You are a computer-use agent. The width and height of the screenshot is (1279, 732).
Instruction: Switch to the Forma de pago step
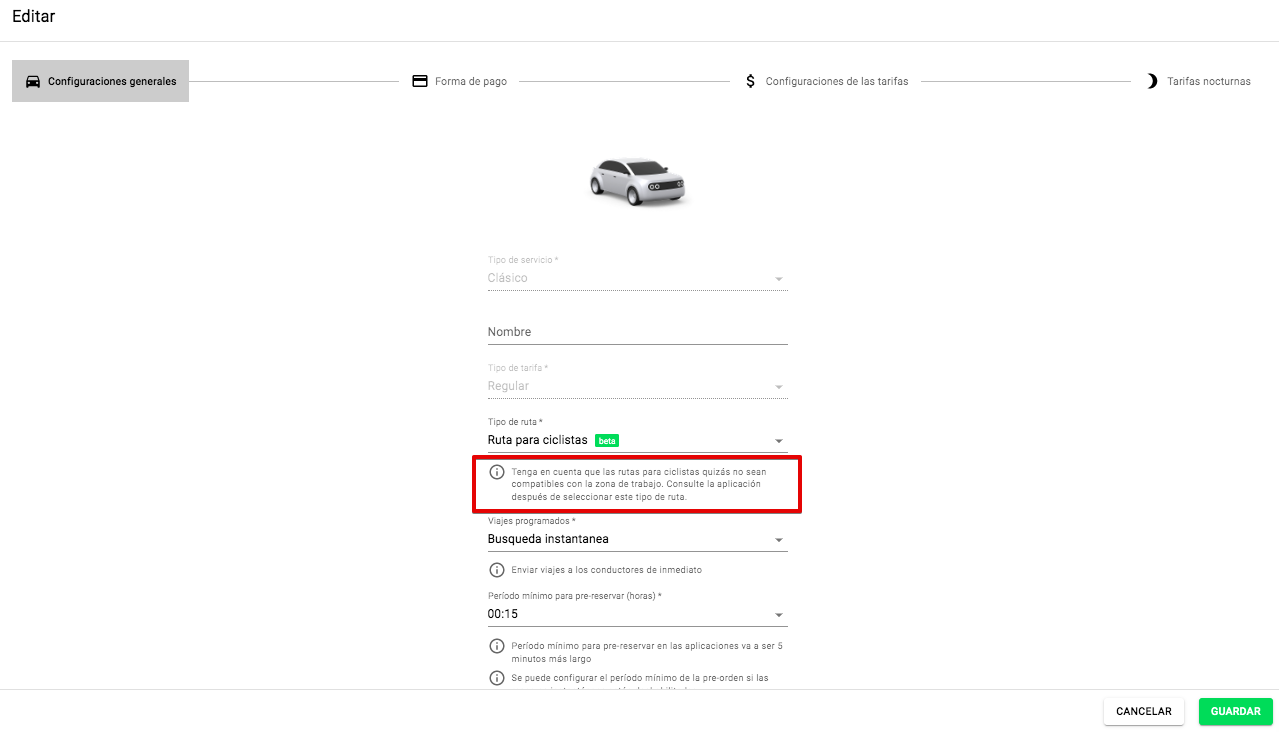tap(470, 81)
